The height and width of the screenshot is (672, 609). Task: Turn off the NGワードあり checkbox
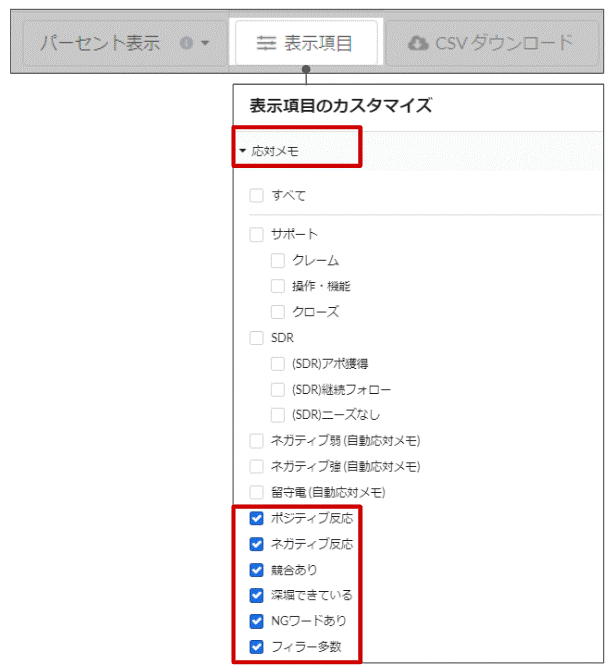tap(256, 621)
